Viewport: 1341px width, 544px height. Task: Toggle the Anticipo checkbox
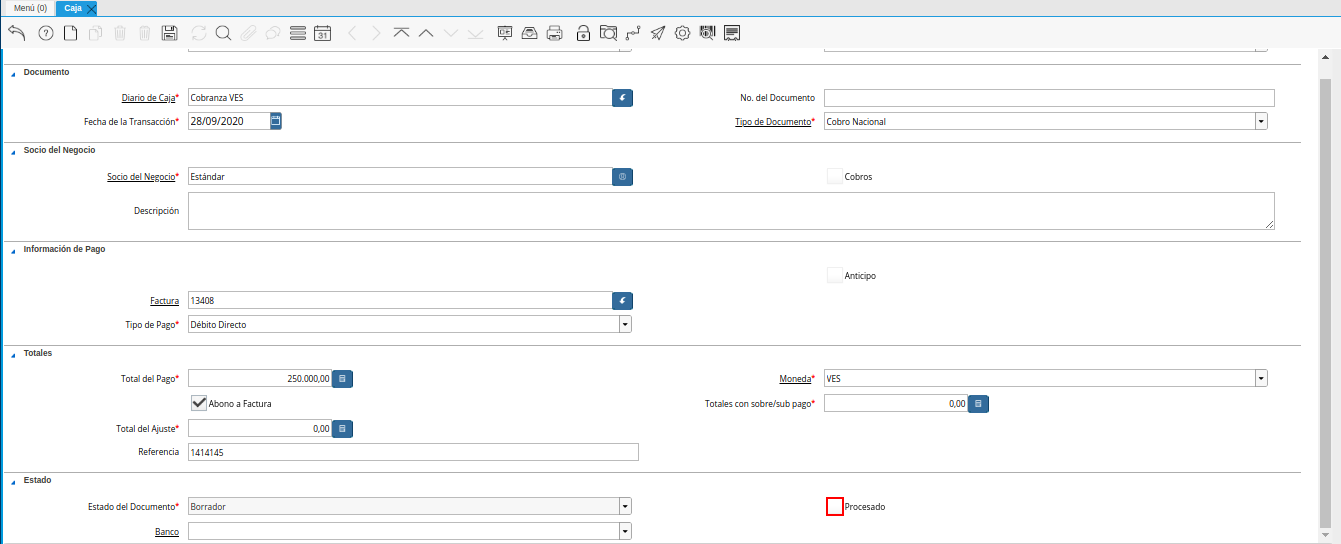(x=835, y=276)
